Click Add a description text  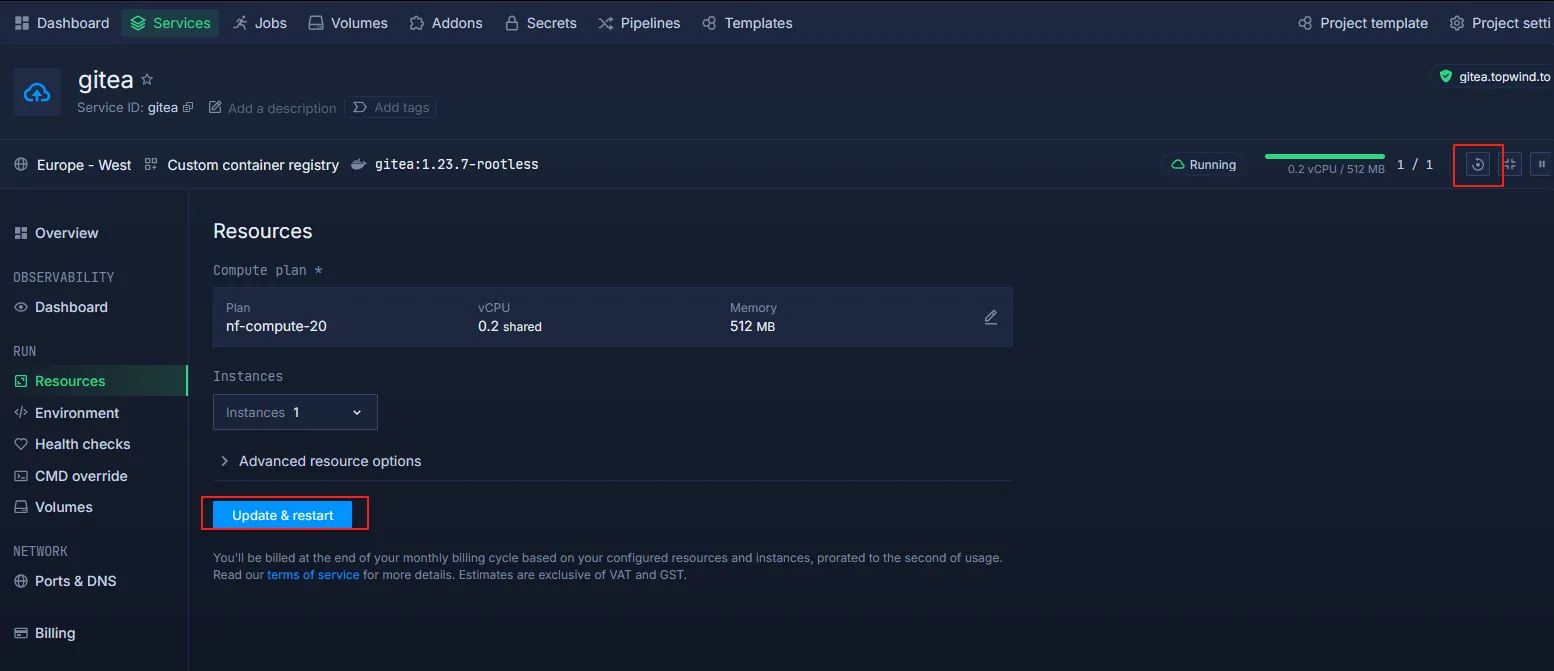pyautogui.click(x=282, y=108)
